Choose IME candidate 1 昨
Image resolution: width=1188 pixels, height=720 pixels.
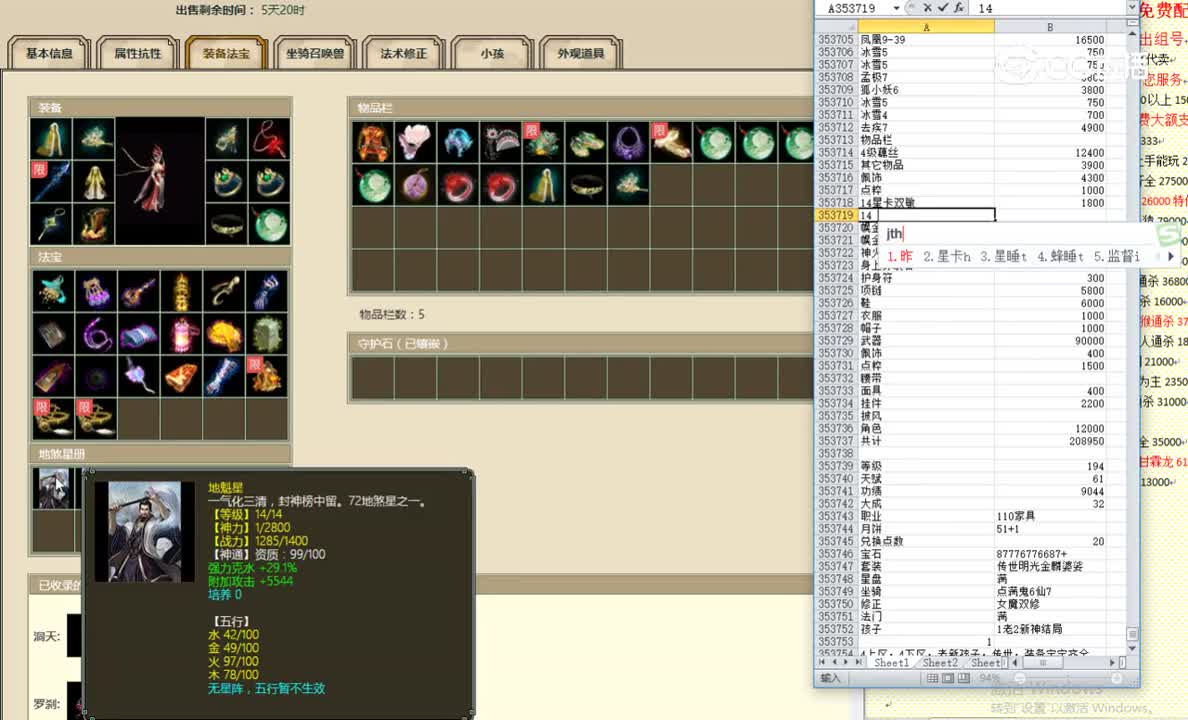point(900,257)
